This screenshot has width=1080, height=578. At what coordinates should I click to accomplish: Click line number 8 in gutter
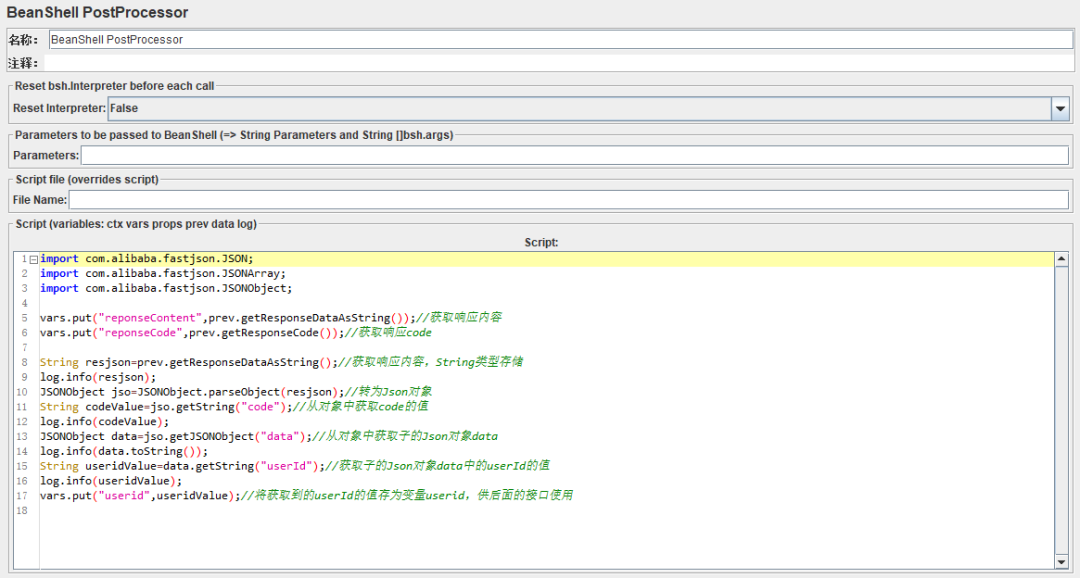point(22,362)
